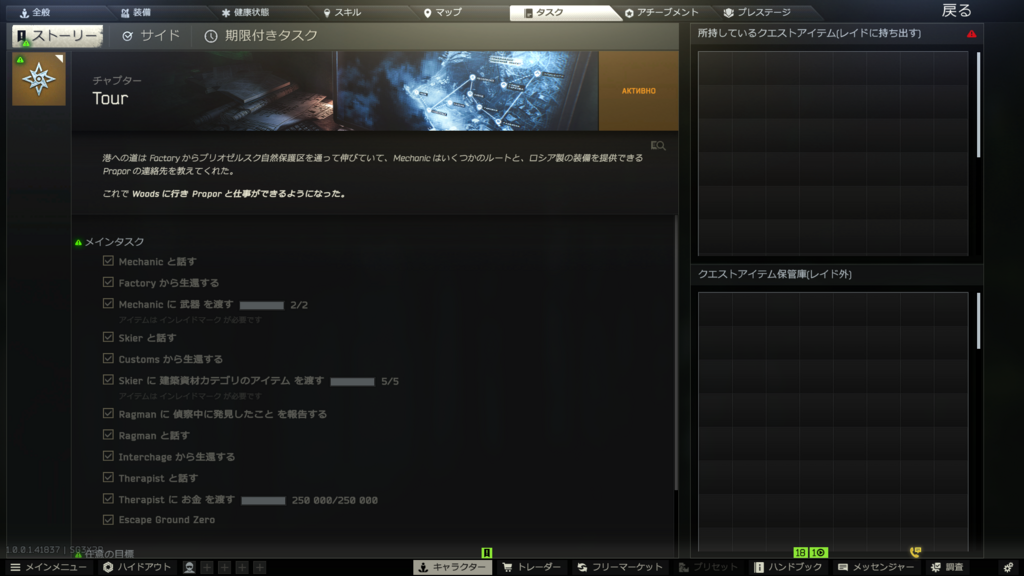Click the red warning triangle icon
Viewport: 1024px width, 576px height.
click(971, 34)
